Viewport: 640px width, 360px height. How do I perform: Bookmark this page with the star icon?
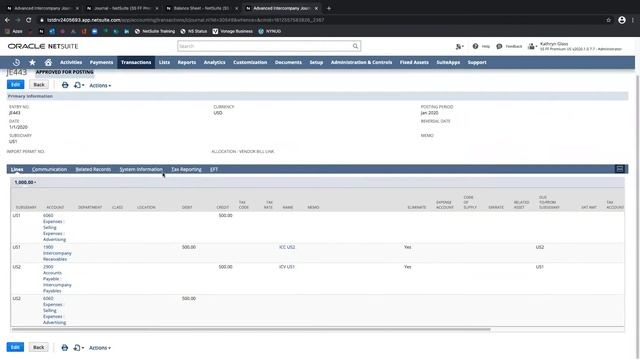[x=609, y=20]
